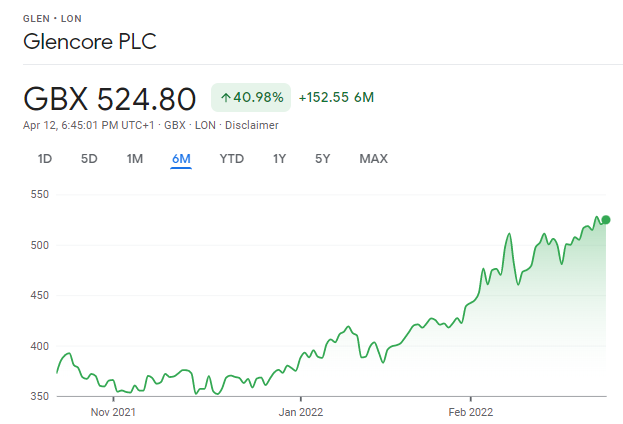Select the 1D time range tab
Screen dimensions: 623x424
click(x=44, y=159)
